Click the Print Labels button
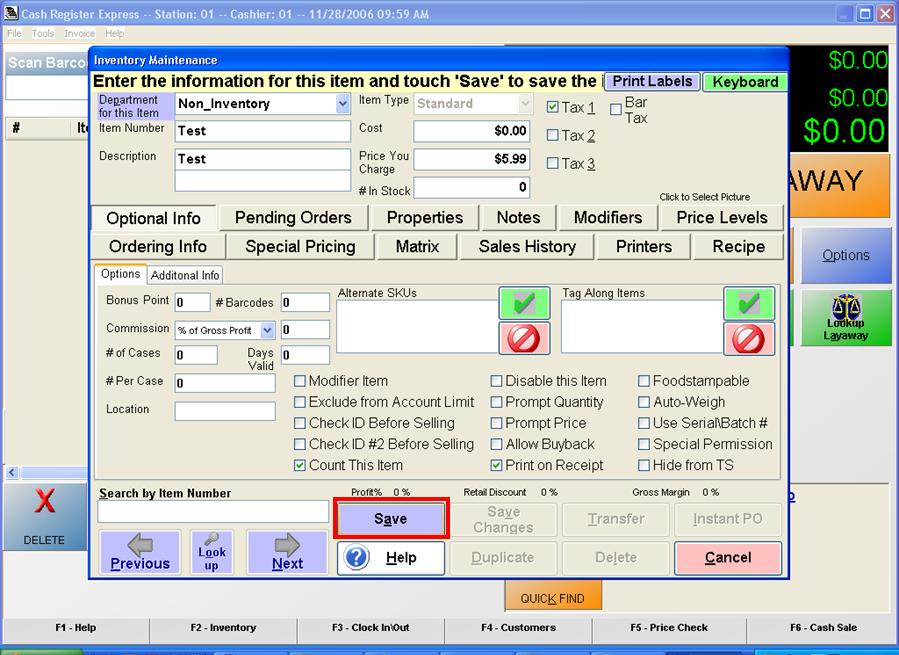 (652, 81)
